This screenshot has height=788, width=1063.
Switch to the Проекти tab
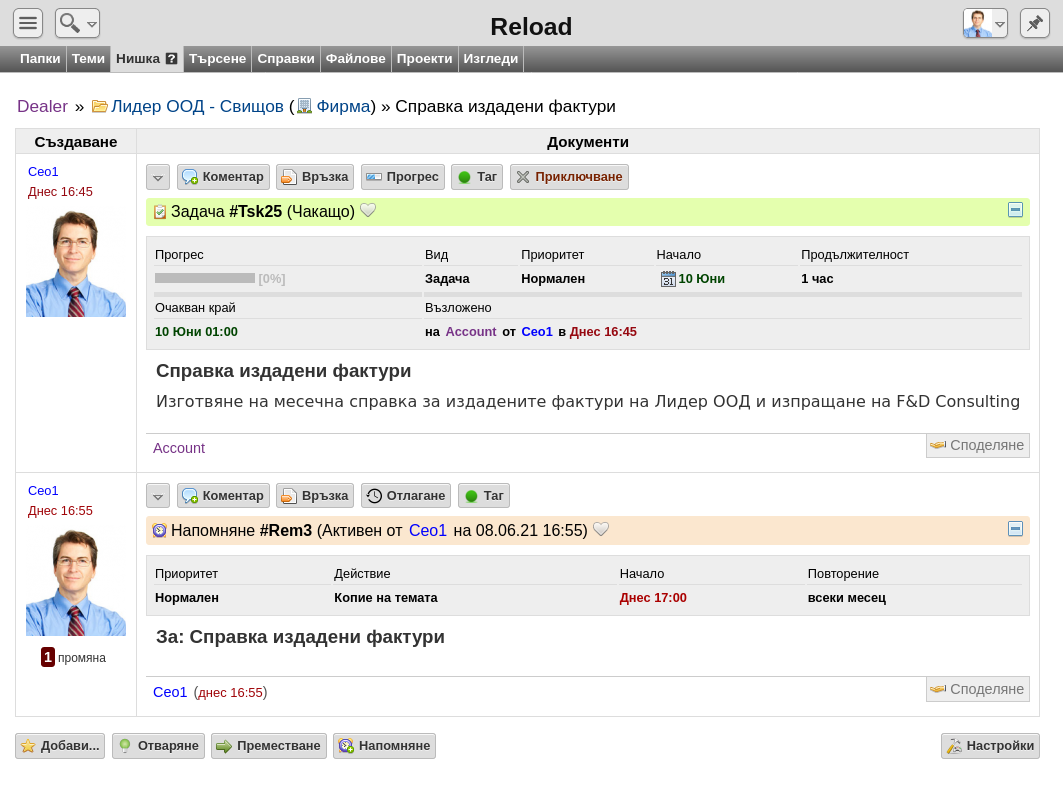click(x=424, y=59)
